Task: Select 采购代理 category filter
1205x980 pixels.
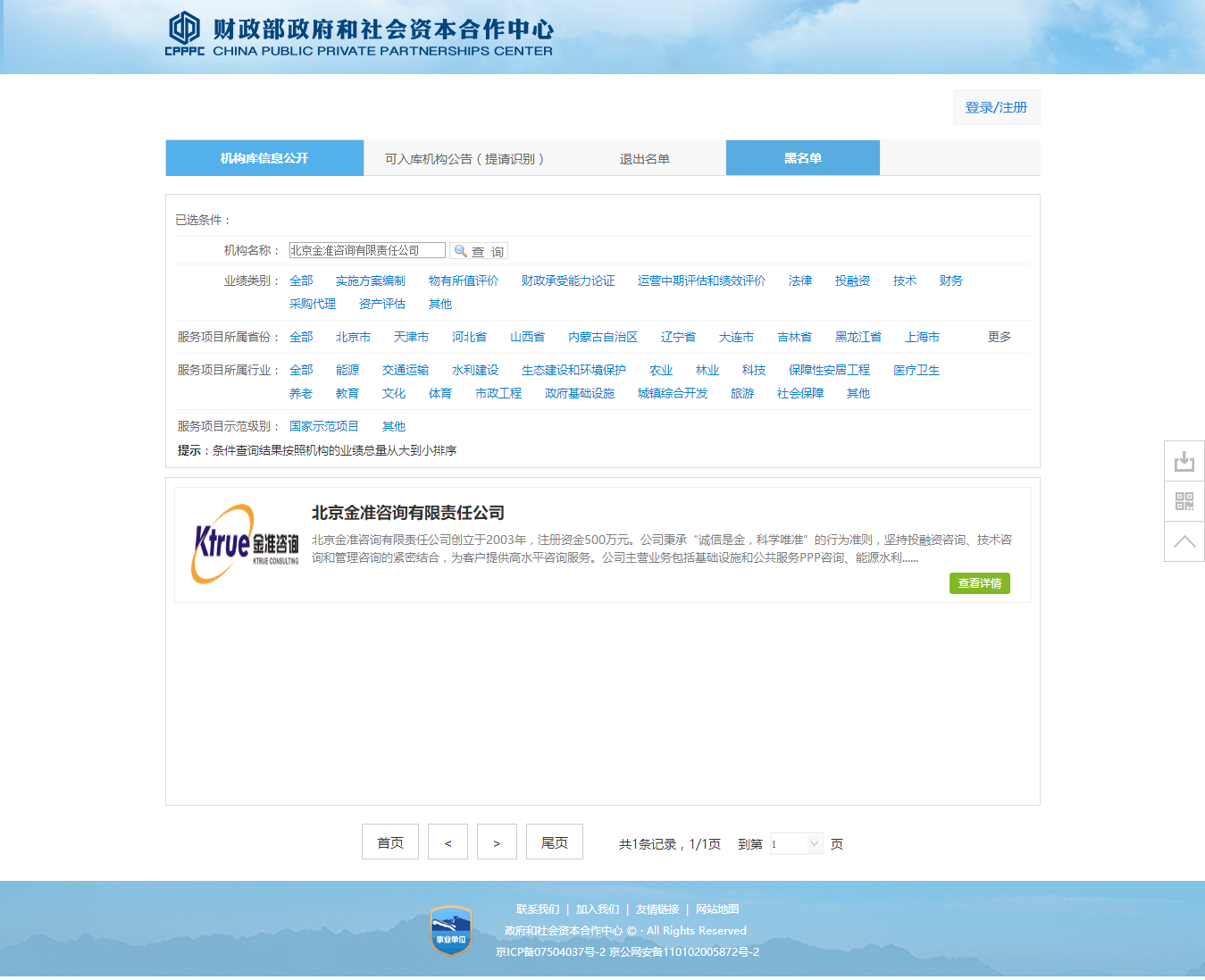Action: click(313, 304)
